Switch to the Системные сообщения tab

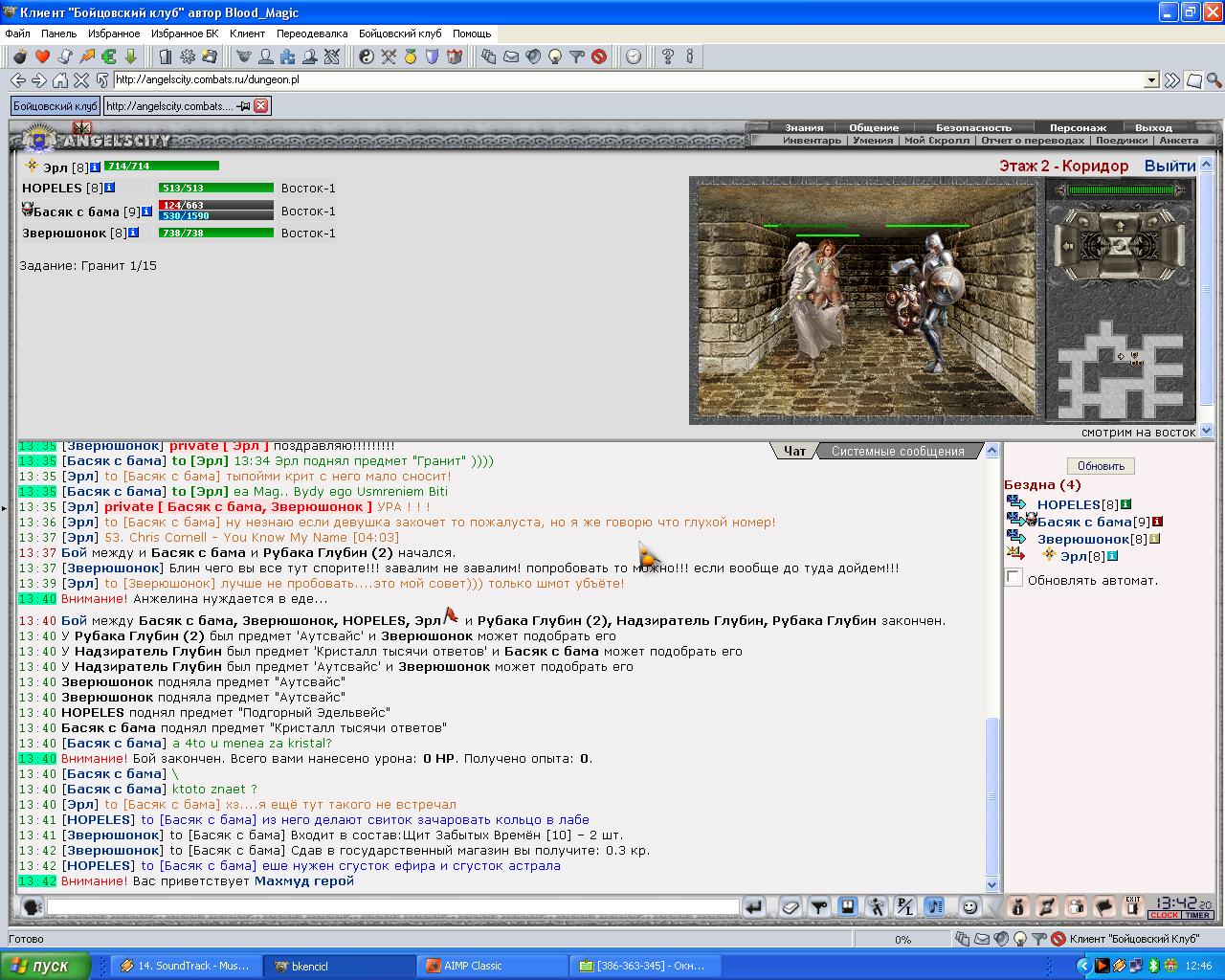(898, 451)
